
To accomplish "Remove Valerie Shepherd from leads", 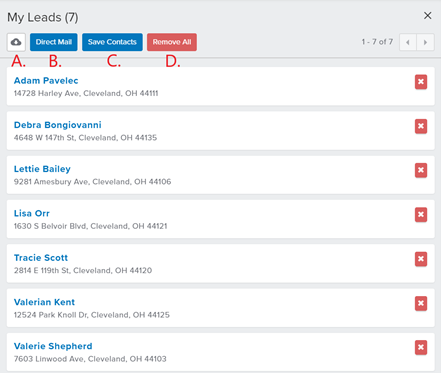I will pos(421,348).
